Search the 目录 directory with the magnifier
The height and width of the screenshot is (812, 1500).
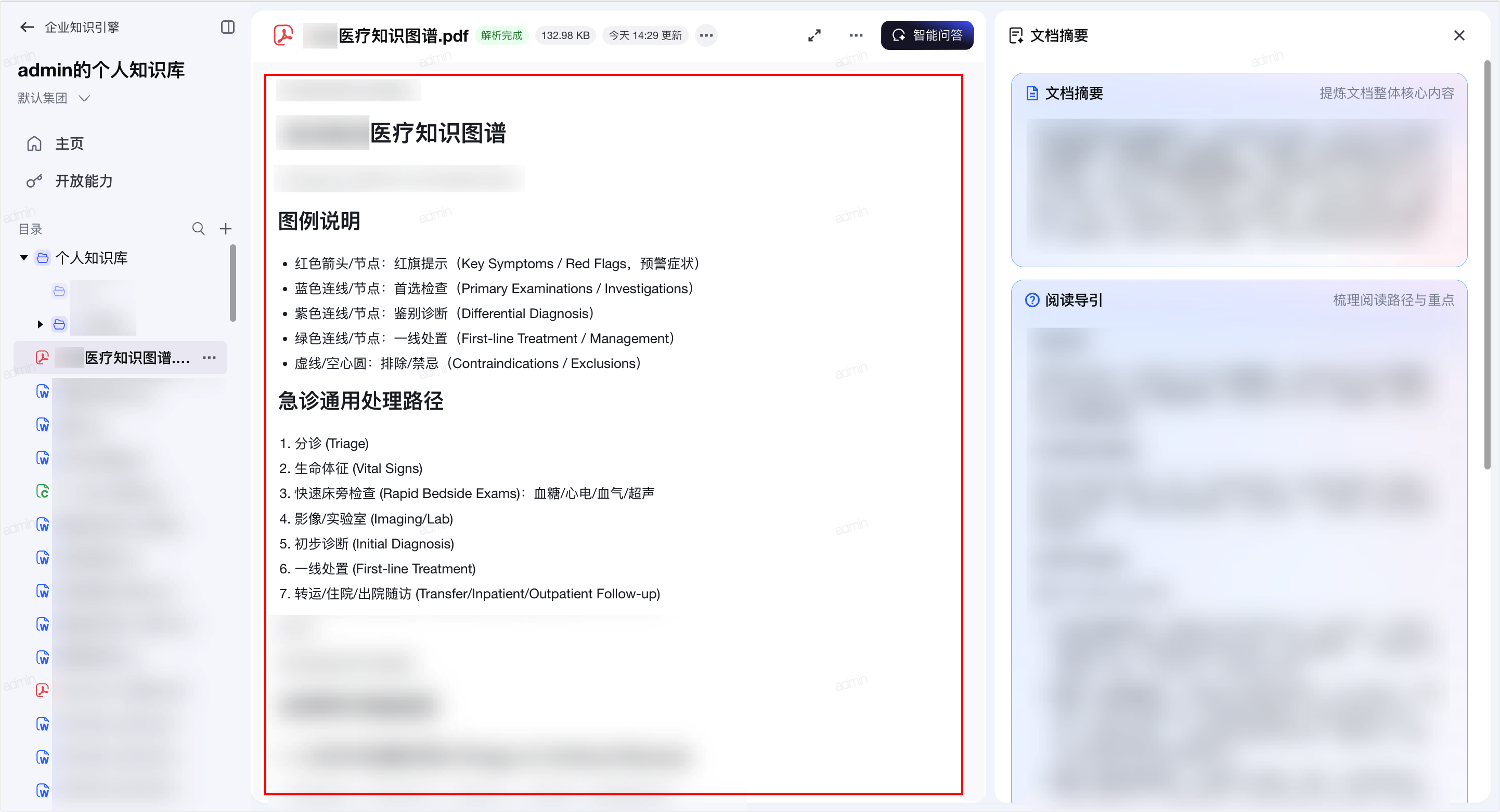(x=198, y=229)
